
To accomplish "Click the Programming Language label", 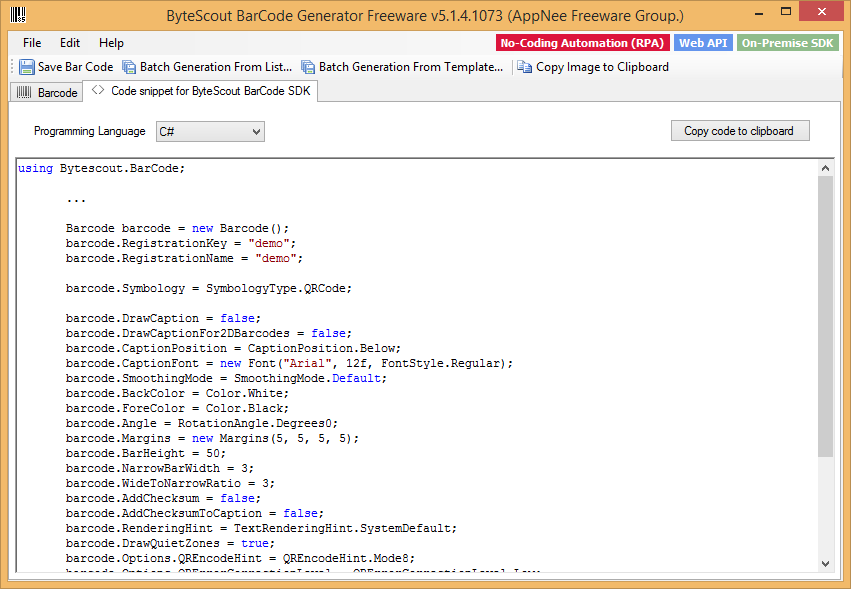I will [90, 131].
